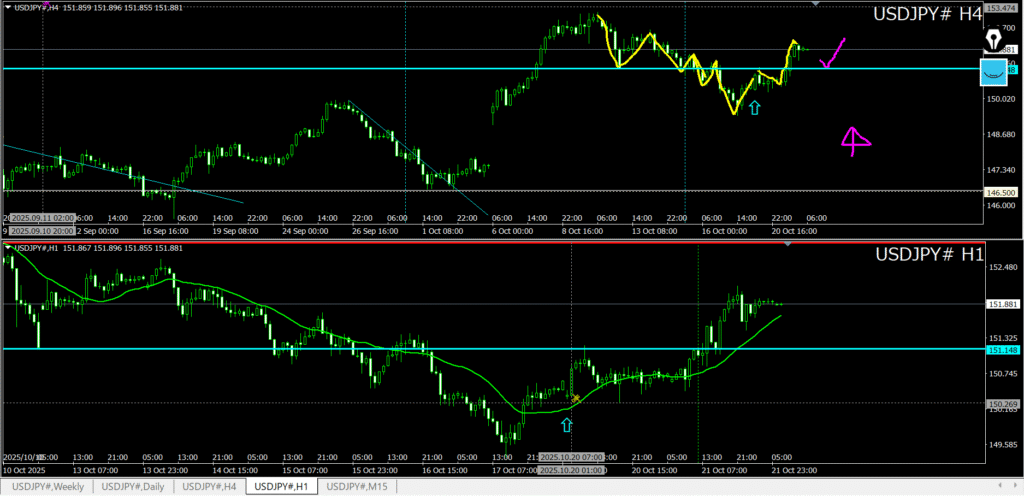Select the cyan up arrow on H1 chart
This screenshot has height=496, width=1024.
(567, 424)
